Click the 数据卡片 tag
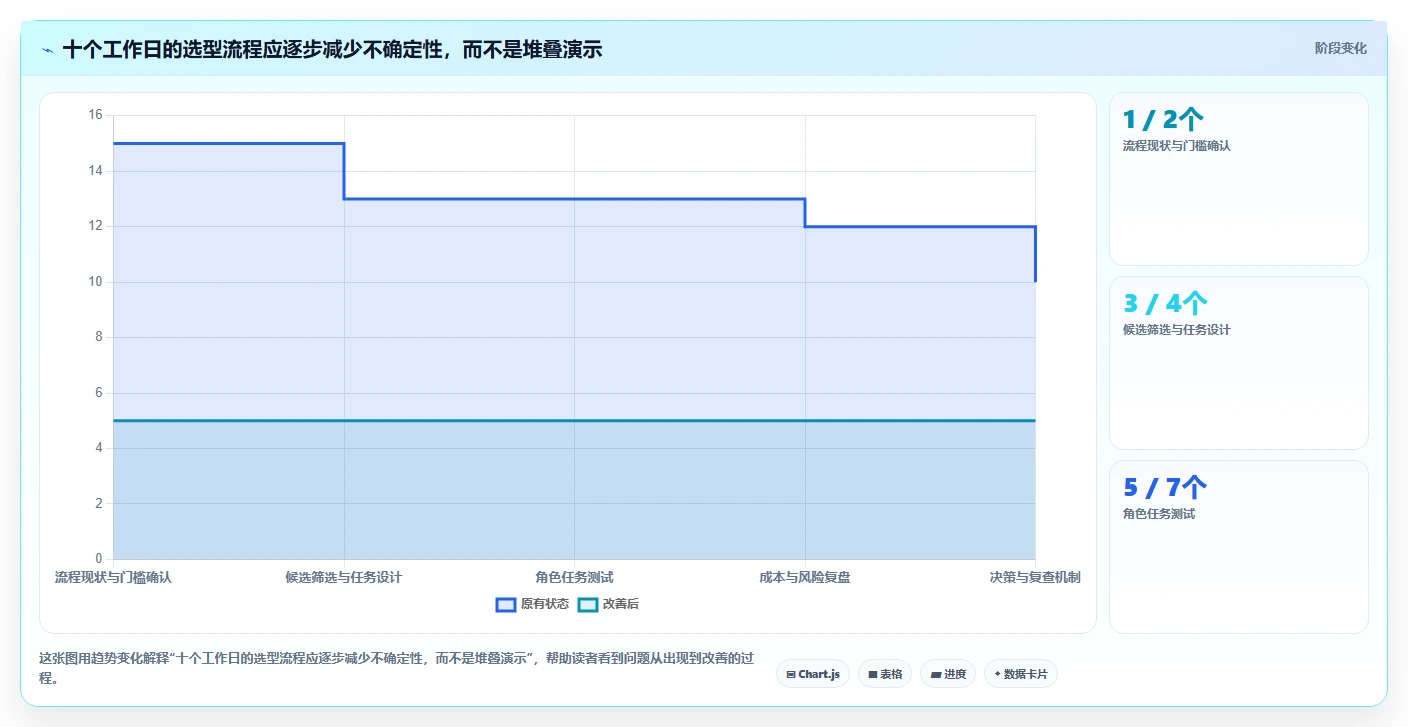Screen dimensions: 1408x727 (x=1021, y=674)
